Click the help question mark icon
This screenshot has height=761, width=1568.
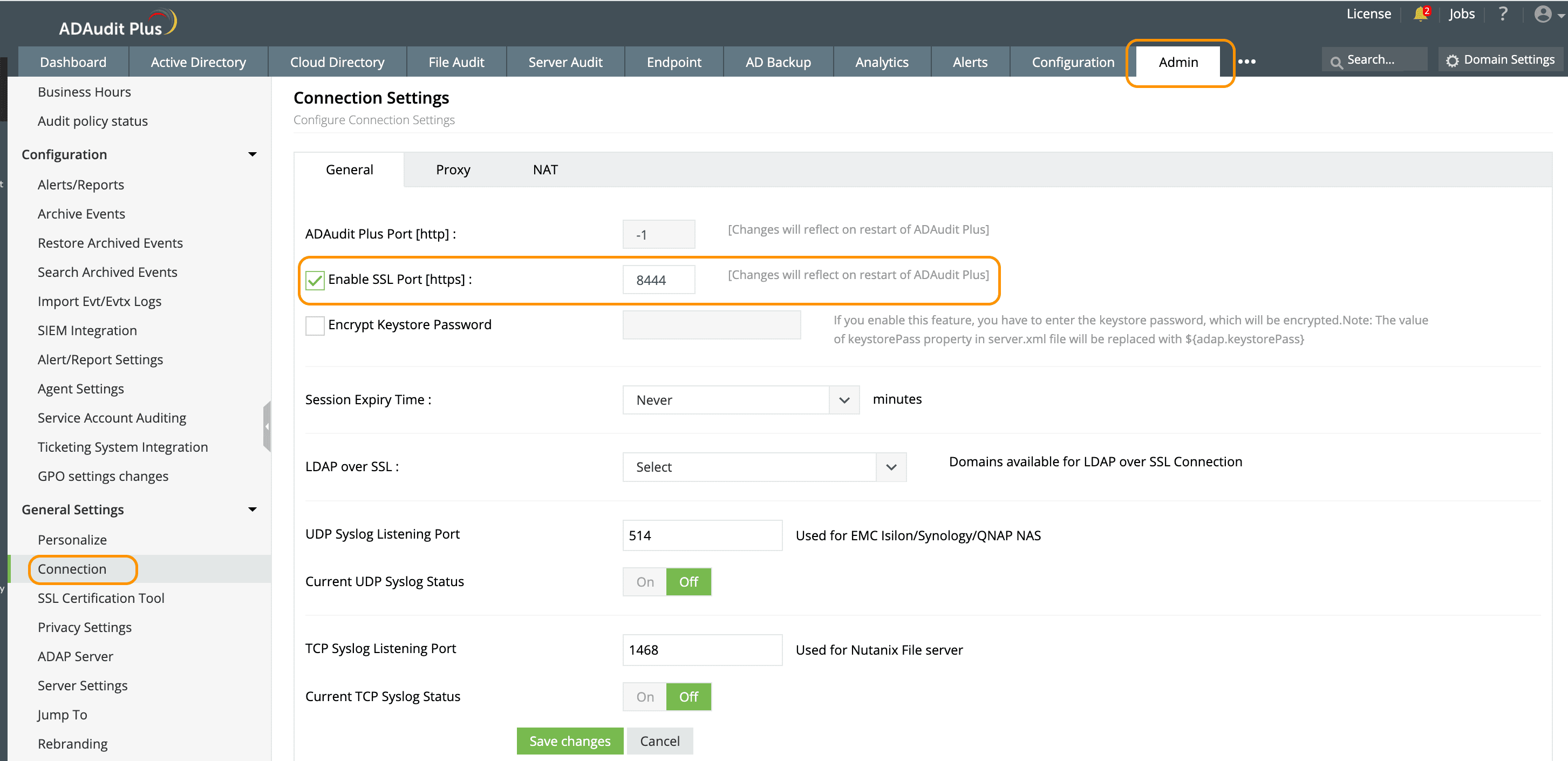tap(1503, 14)
